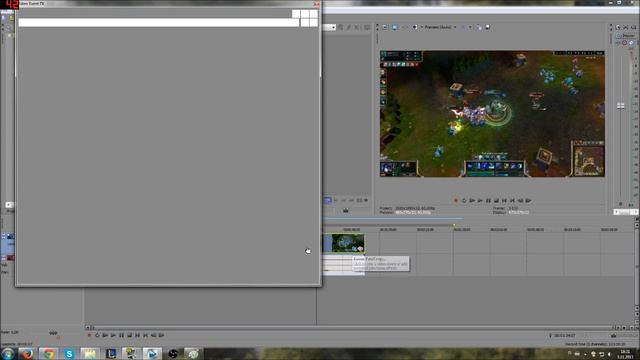Open the dropdown left of the trimmer toolbar
The image size is (640, 360).
coord(333,27)
